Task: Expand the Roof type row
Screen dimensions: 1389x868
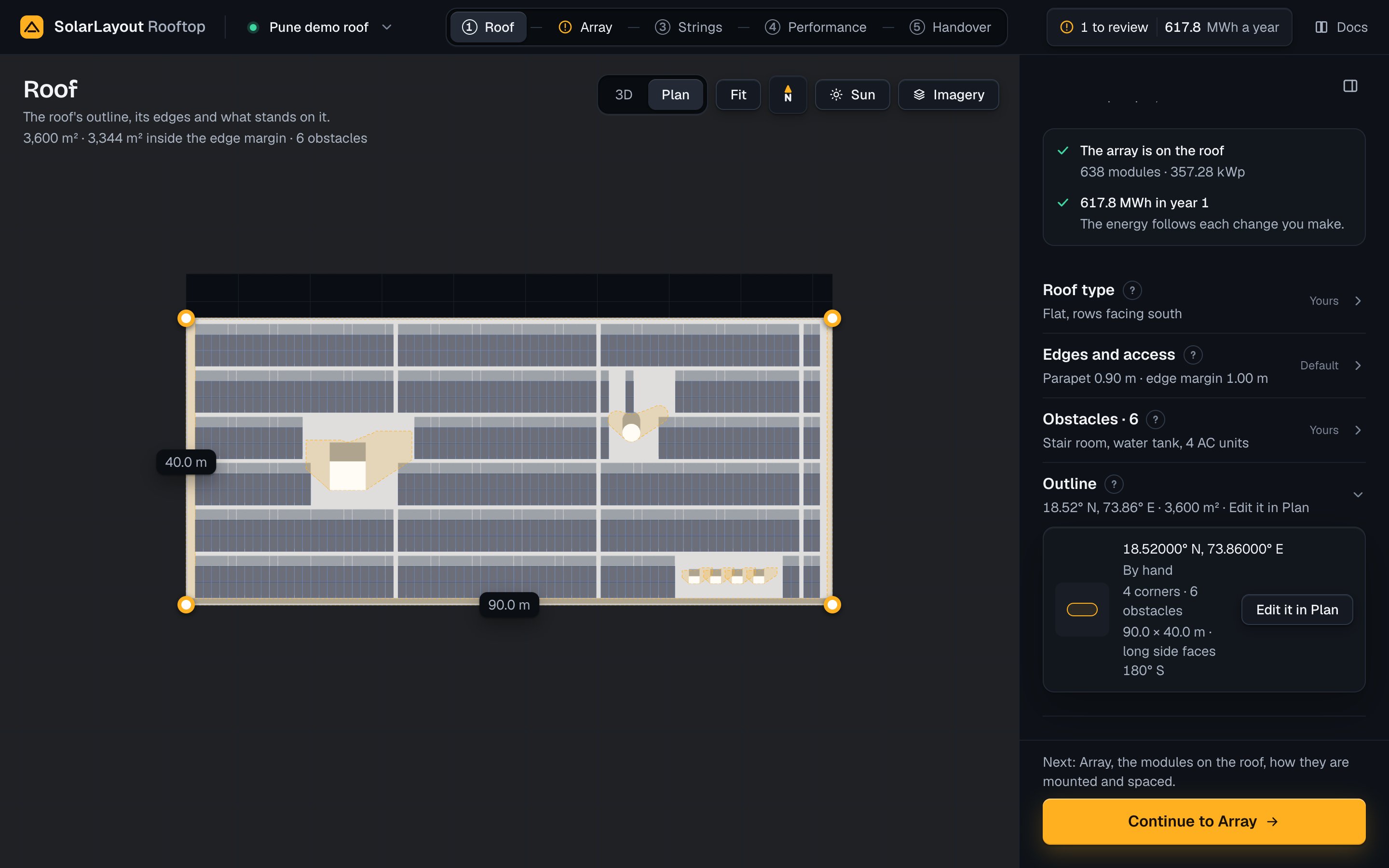Action: click(1204, 301)
